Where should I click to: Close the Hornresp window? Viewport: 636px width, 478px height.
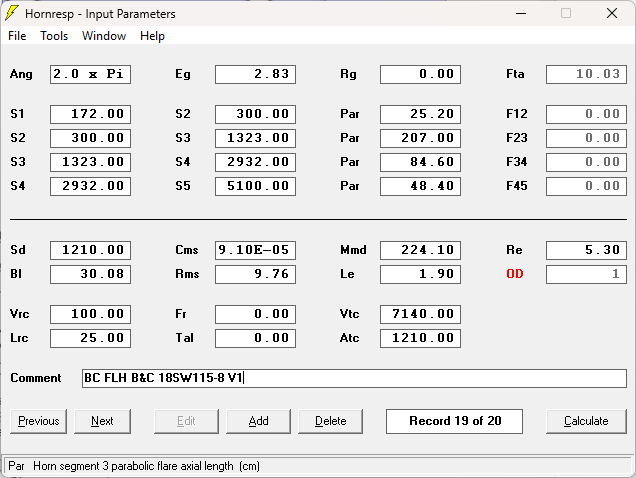(612, 13)
